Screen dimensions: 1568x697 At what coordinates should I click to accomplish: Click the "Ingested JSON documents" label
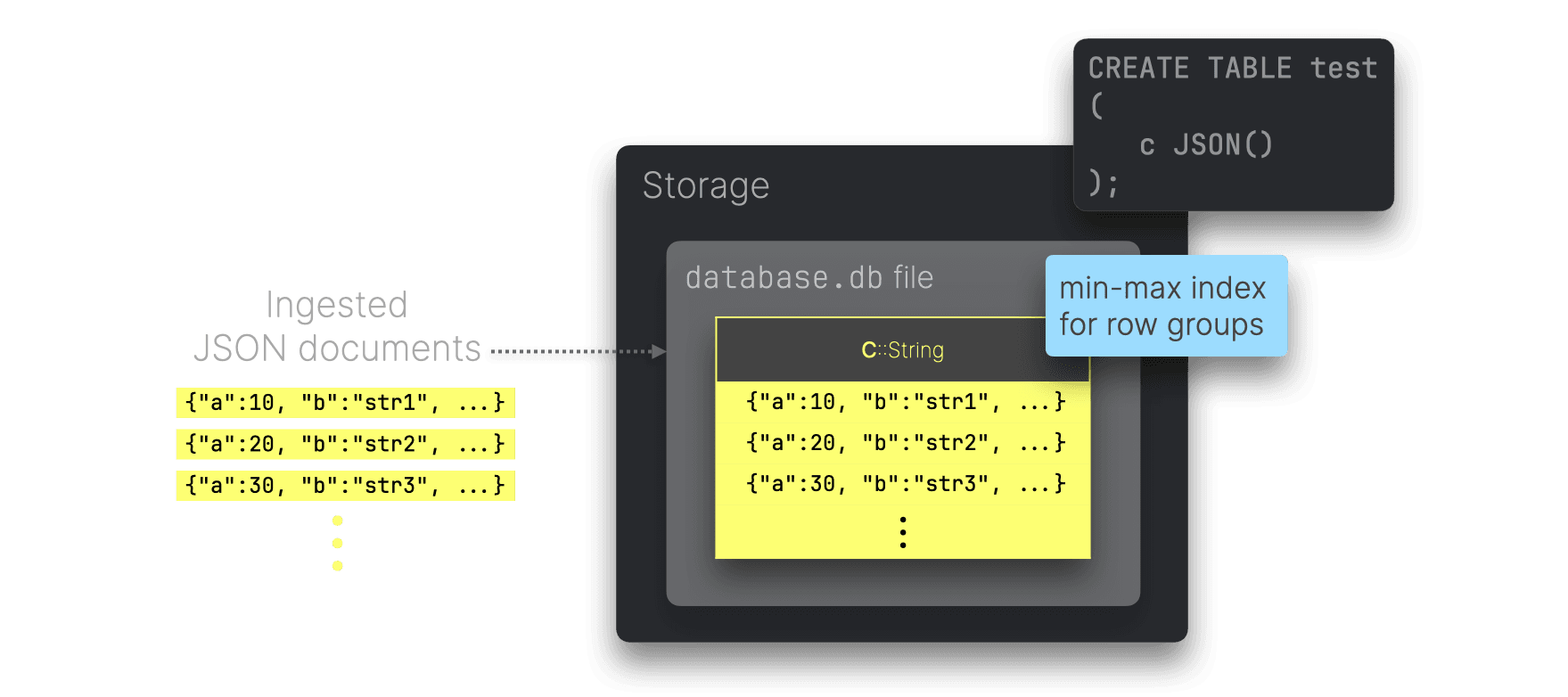point(336,326)
